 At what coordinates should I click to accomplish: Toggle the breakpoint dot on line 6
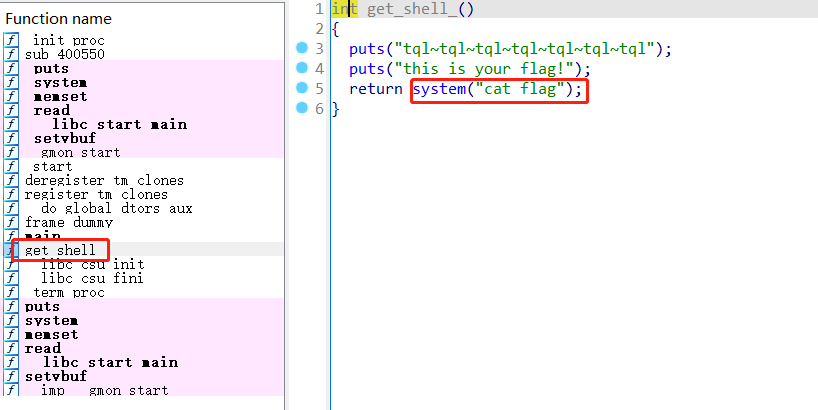pyautogui.click(x=302, y=108)
